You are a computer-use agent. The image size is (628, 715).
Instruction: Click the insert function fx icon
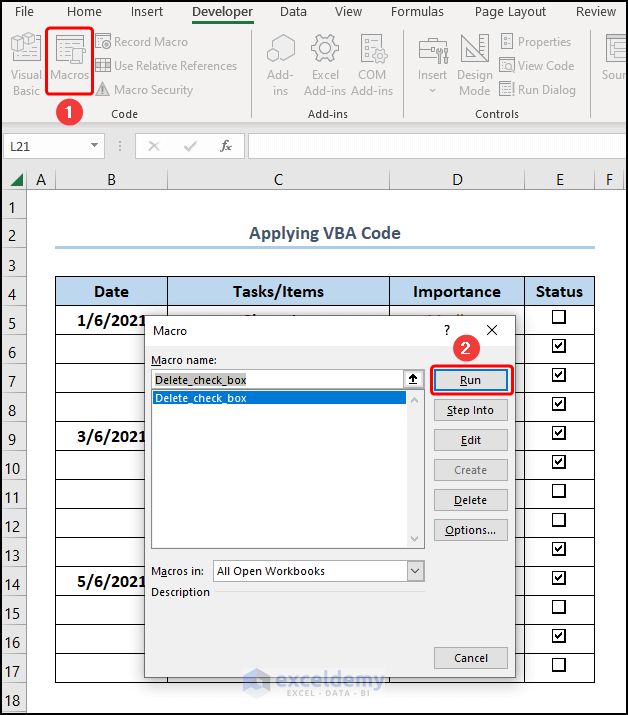(x=226, y=146)
